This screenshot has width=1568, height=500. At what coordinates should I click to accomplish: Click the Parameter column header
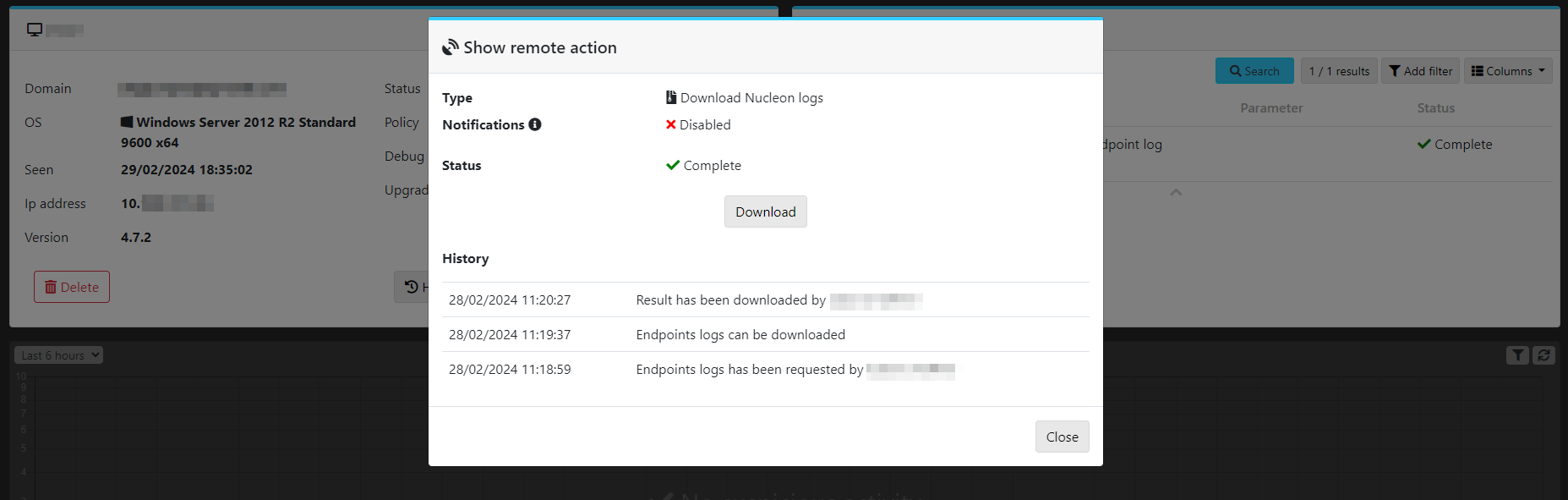(x=1271, y=108)
